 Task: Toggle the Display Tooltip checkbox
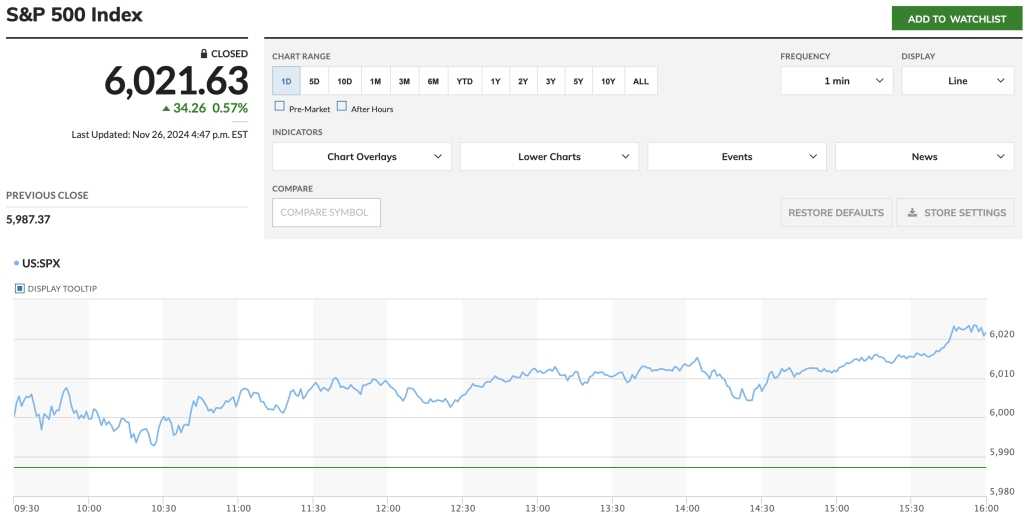pos(20,289)
